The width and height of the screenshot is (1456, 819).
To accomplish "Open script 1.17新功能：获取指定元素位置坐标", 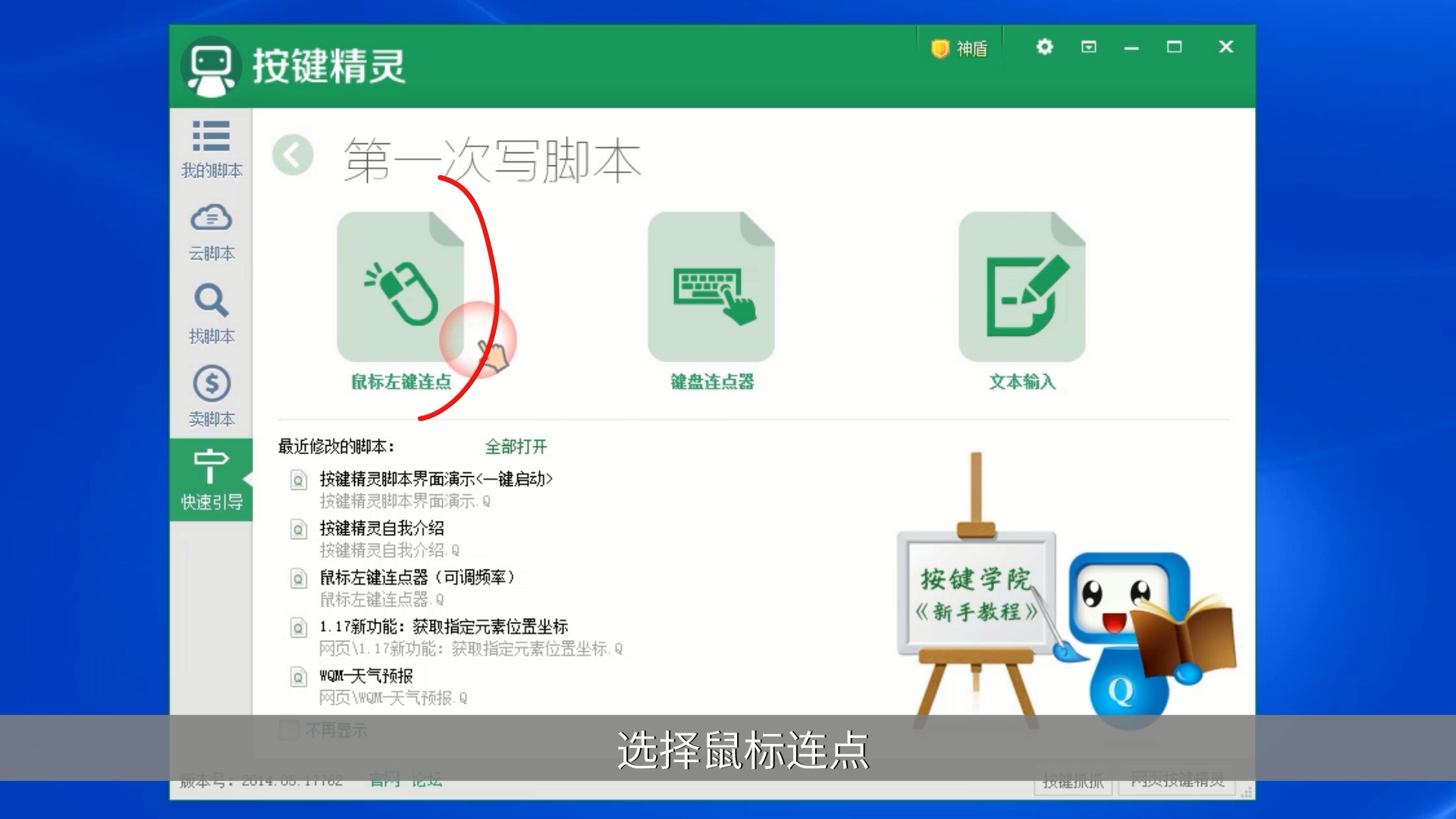I will pos(444,627).
